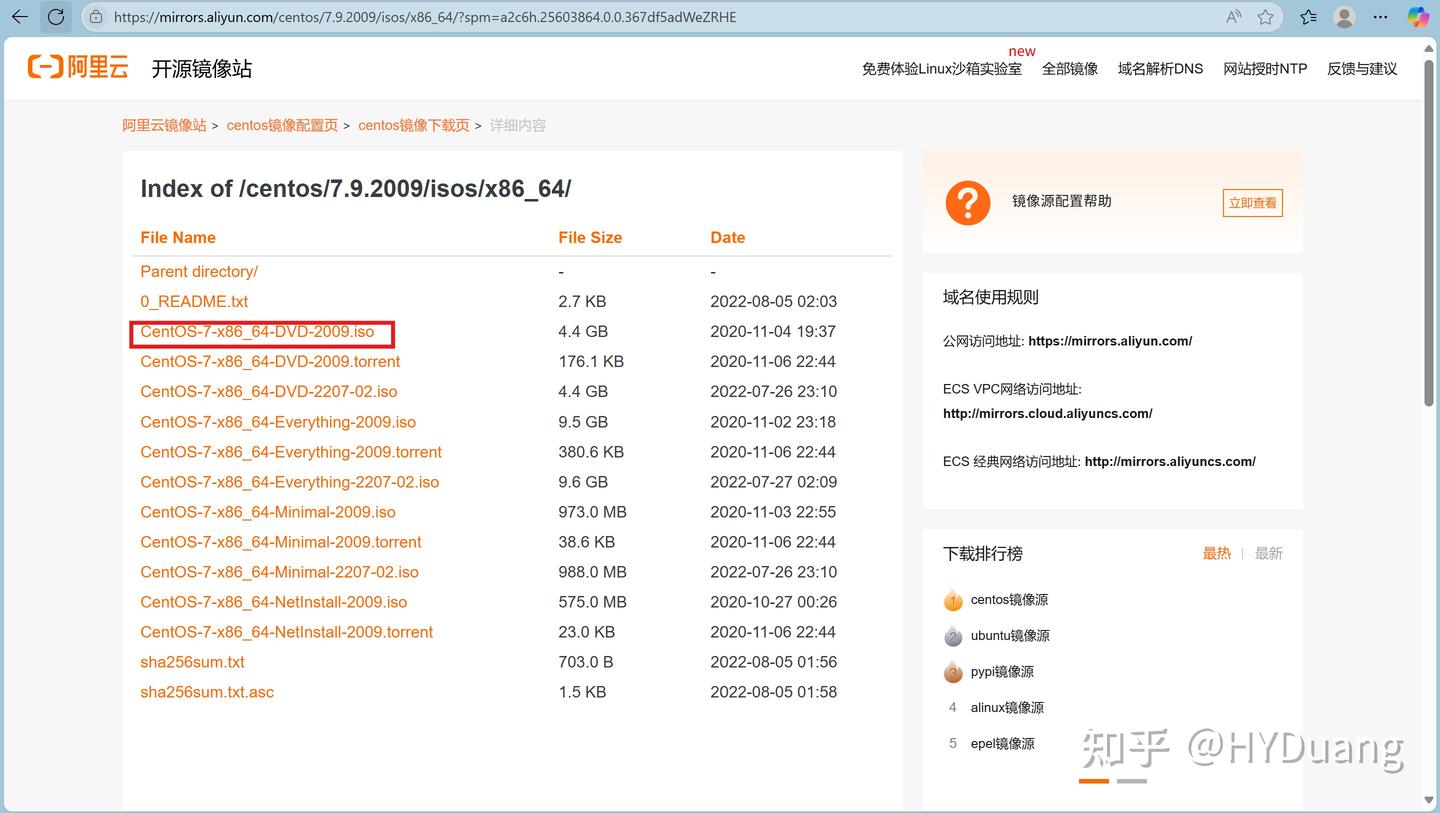Open Edge settings via the ellipsis menu
The width and height of the screenshot is (1440, 813).
tap(1380, 17)
